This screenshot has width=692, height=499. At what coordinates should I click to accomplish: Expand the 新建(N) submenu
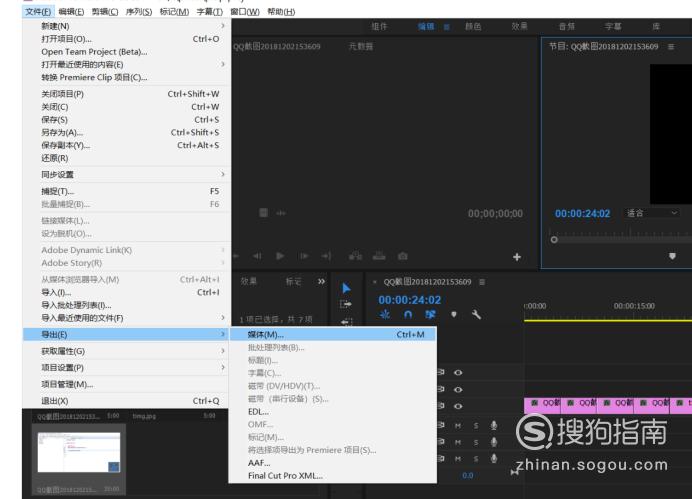pyautogui.click(x=126, y=26)
